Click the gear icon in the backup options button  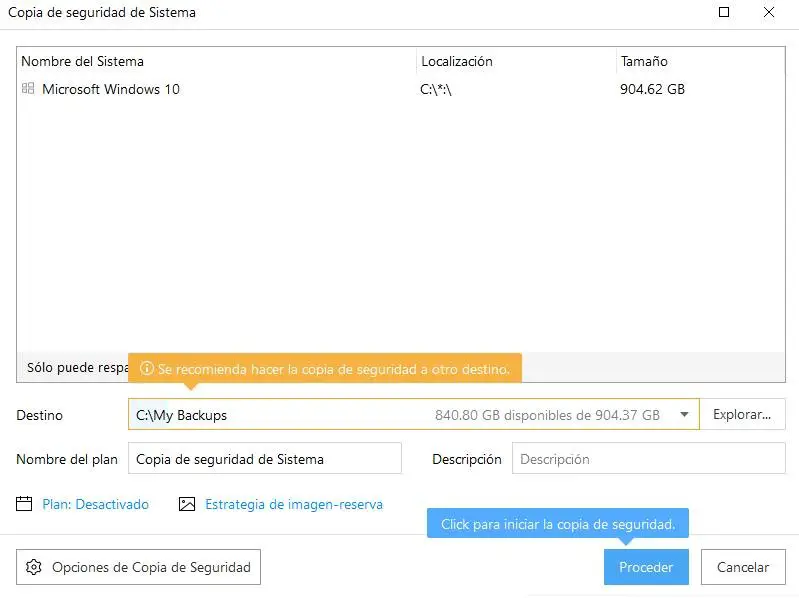point(34,567)
